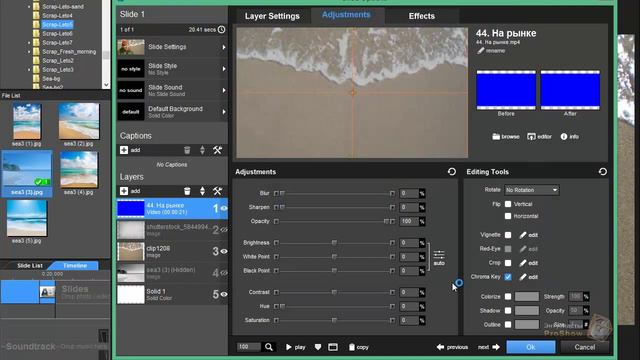Delete caption using Captions trash icon
Image resolution: width=640 pixels, height=360 pixels.
coord(187,150)
